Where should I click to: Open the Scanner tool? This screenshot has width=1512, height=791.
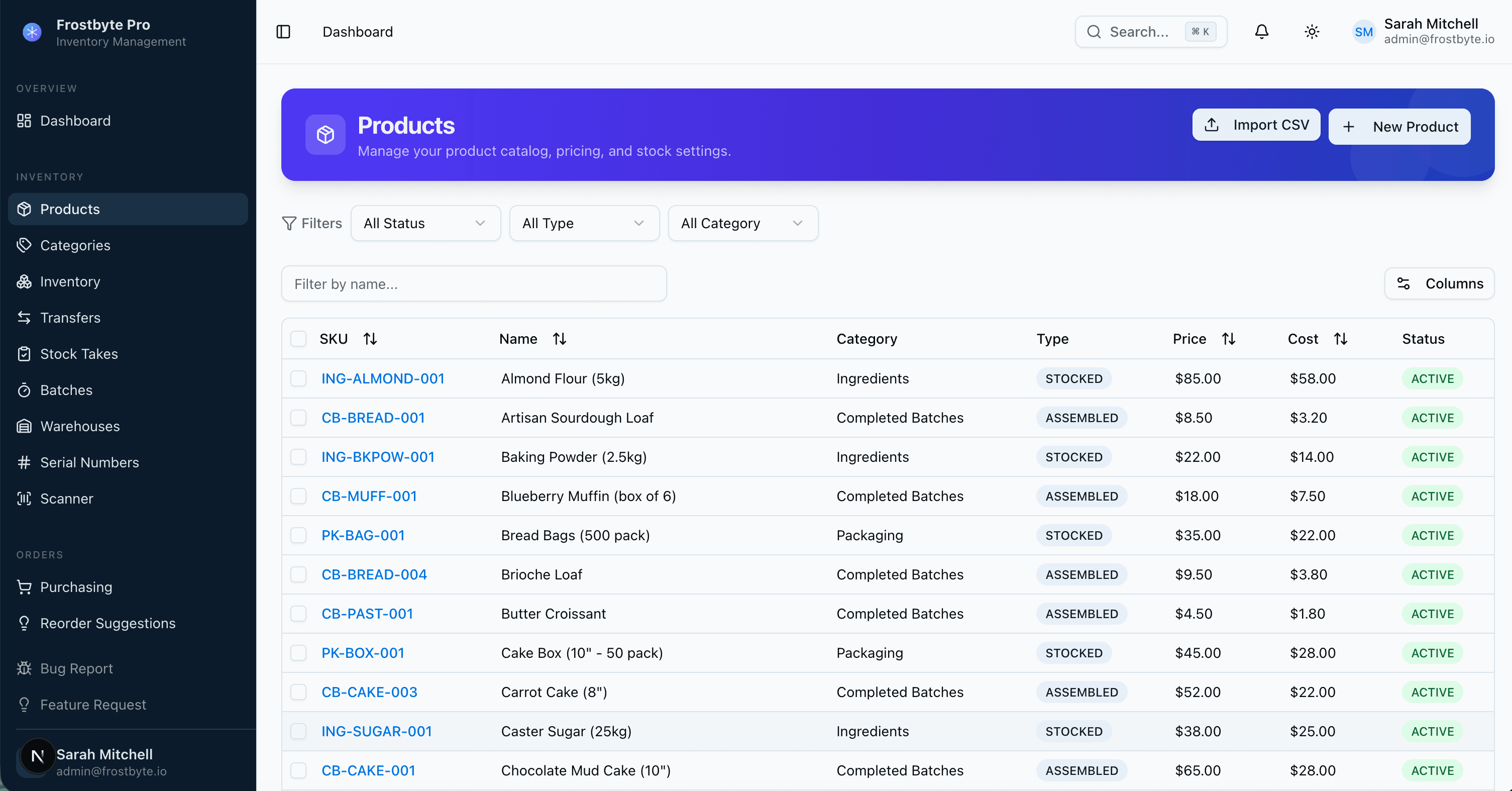(66, 499)
